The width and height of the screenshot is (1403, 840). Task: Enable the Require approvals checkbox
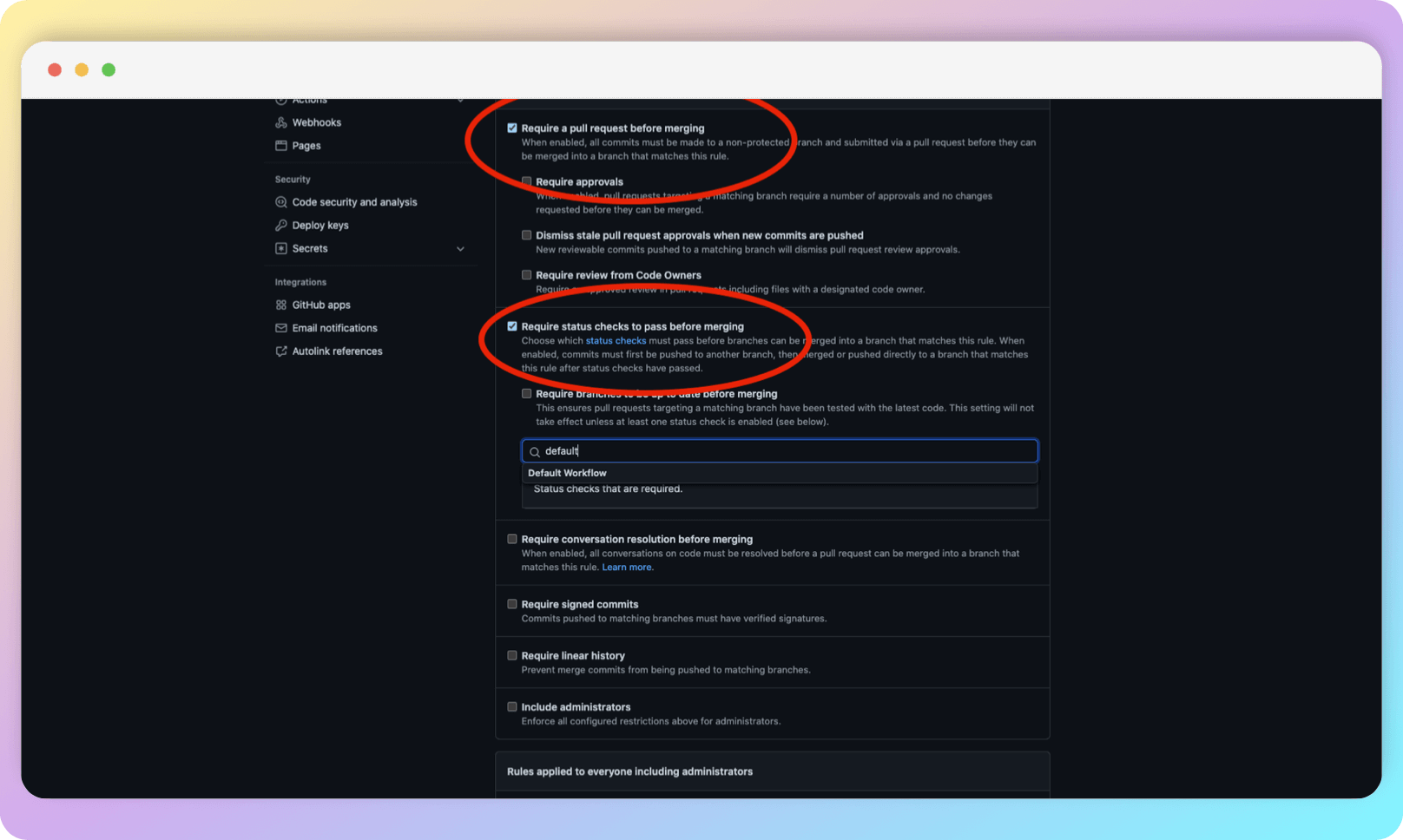click(x=526, y=180)
